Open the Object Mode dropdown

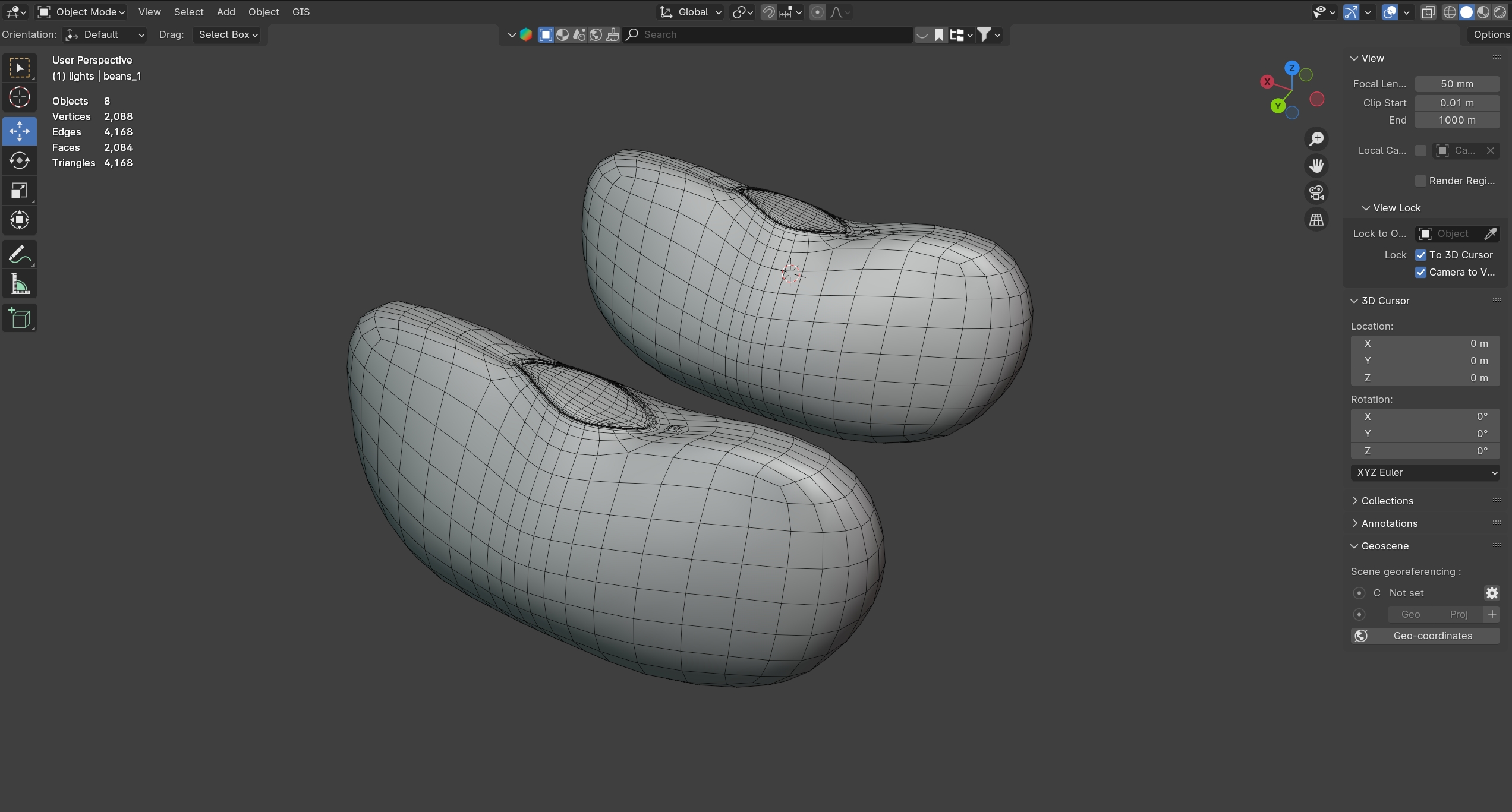[x=82, y=12]
